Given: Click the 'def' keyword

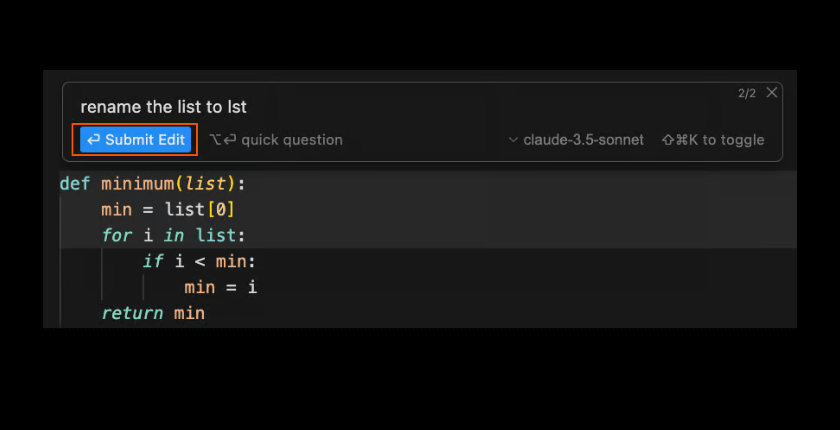Looking at the screenshot, I should (75, 184).
